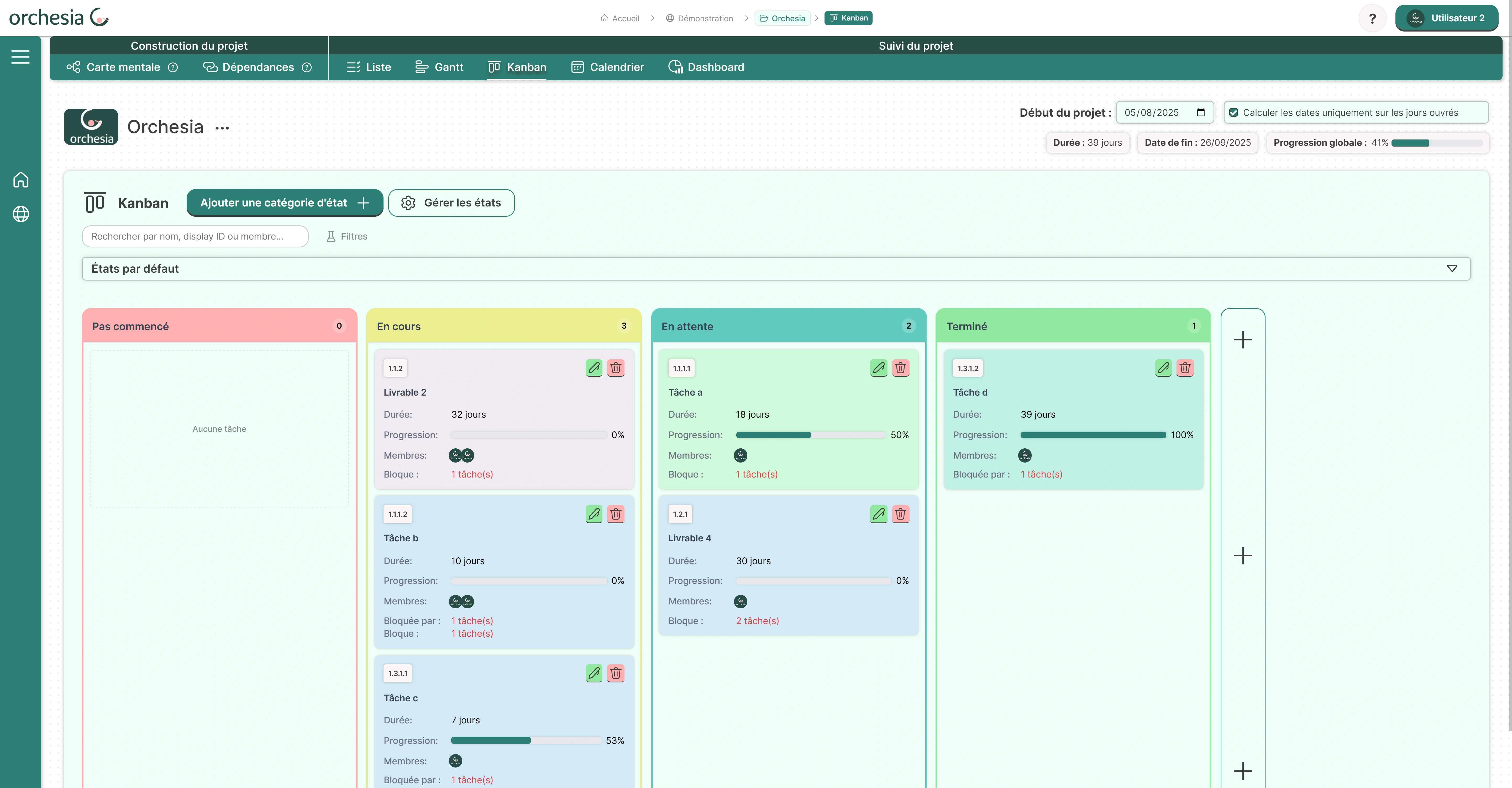Delete the Livrable 2 card
Image resolution: width=1512 pixels, height=788 pixels.
[616, 368]
